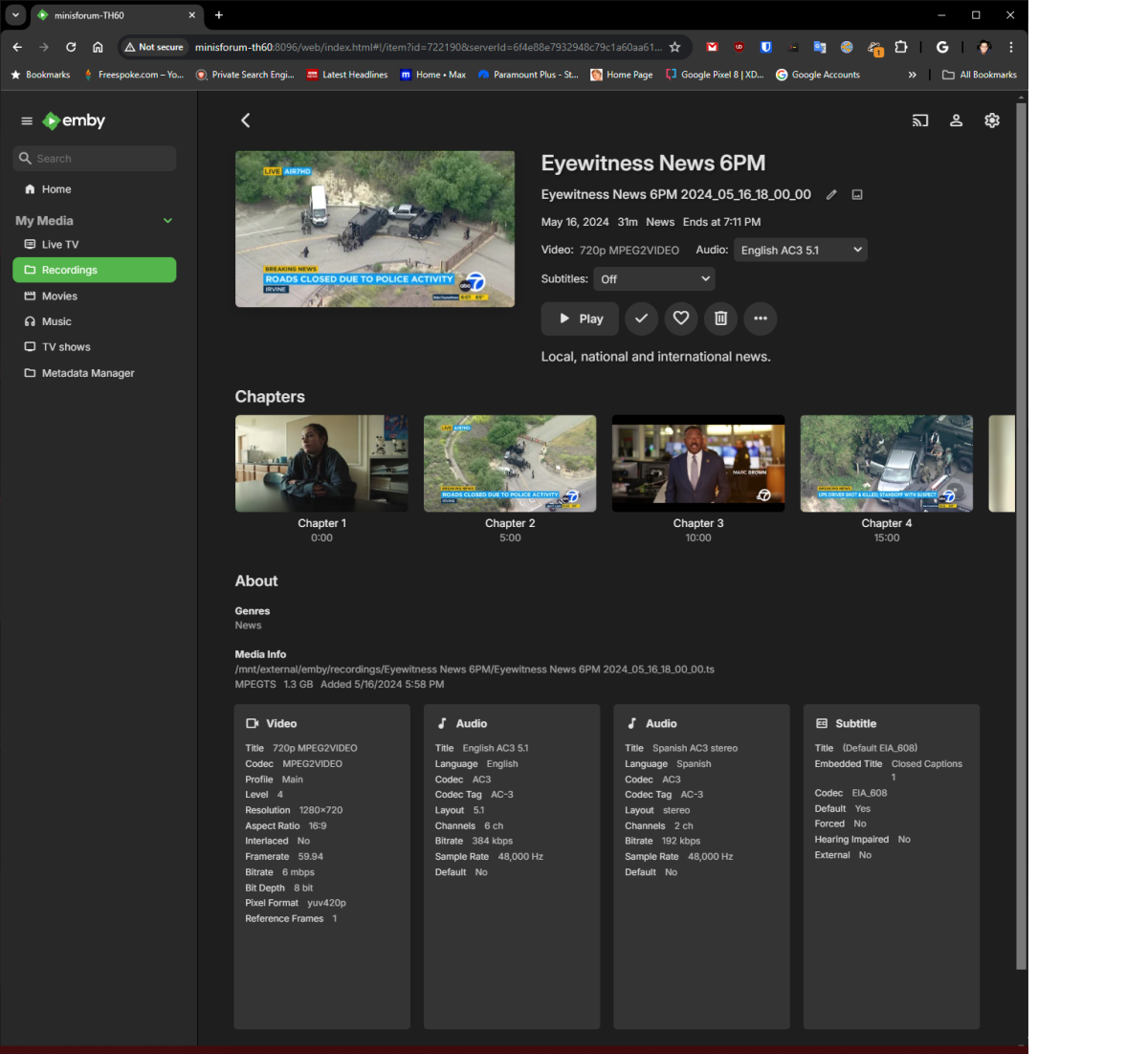Open Chapter 3 thumbnail at 10:00
The height and width of the screenshot is (1054, 1148).
(698, 464)
